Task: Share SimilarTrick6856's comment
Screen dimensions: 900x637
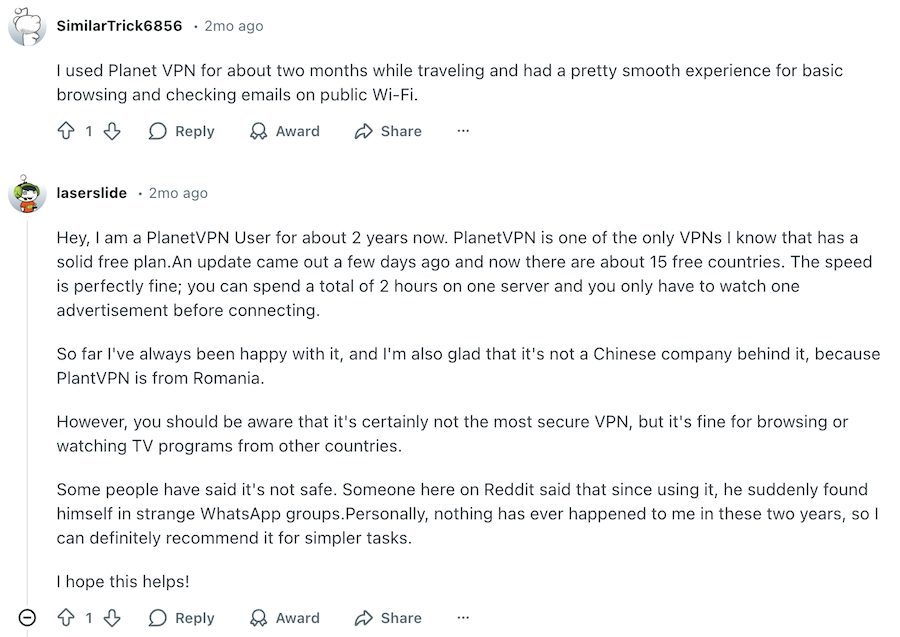Action: pyautogui.click(x=388, y=131)
